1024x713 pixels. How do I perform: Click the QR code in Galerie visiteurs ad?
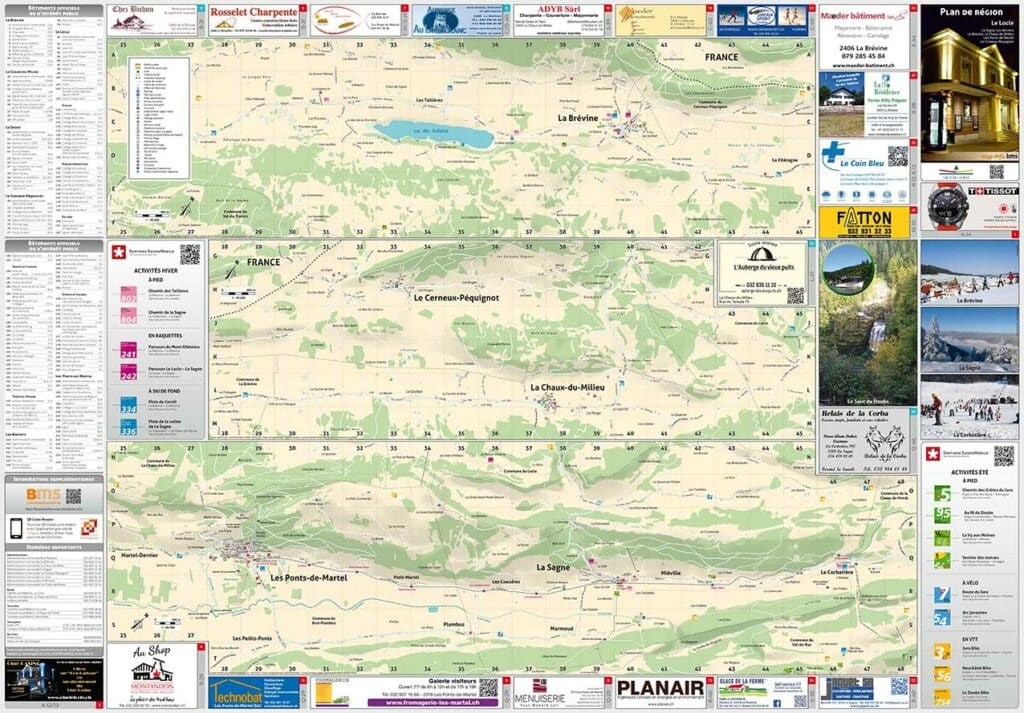coord(488,688)
